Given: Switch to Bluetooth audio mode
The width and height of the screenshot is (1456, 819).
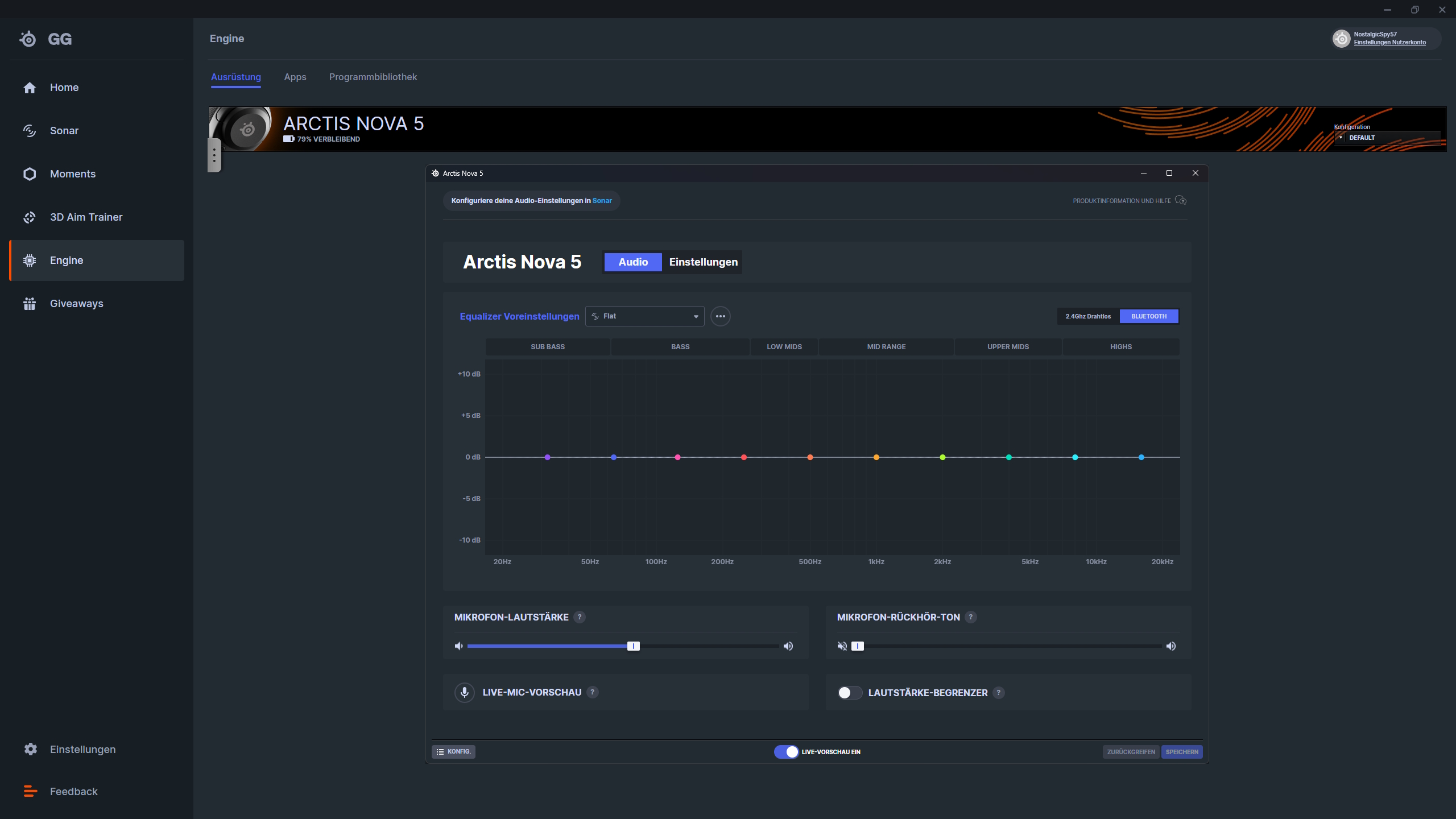Looking at the screenshot, I should (1147, 316).
